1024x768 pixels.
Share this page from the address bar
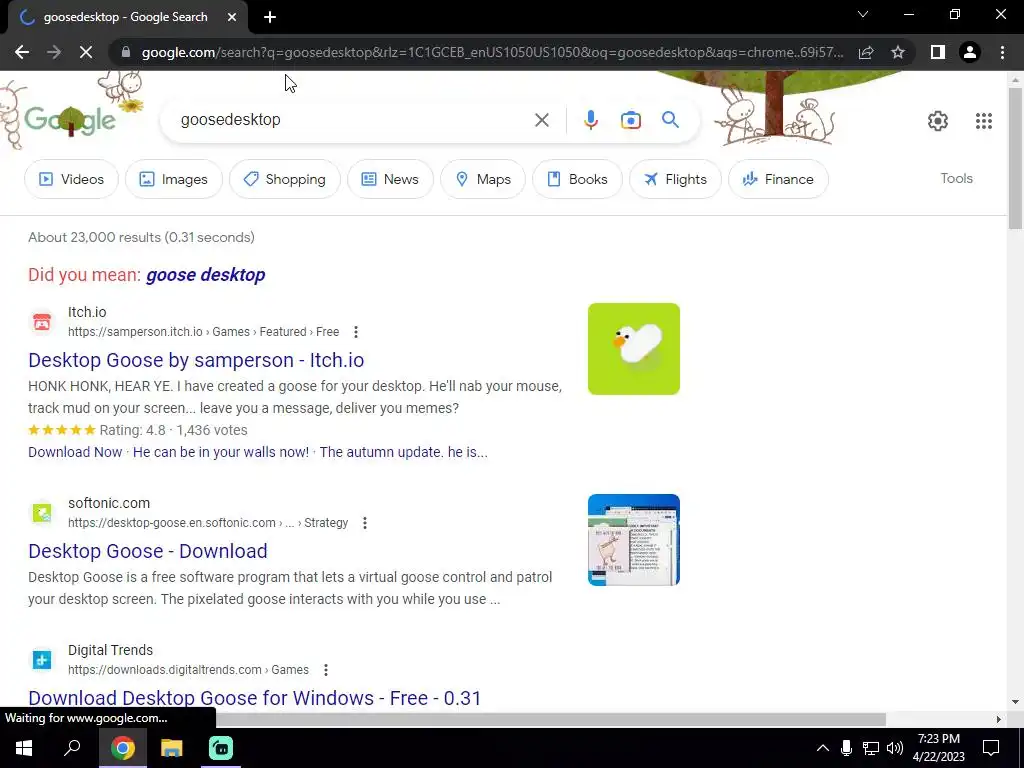click(866, 52)
